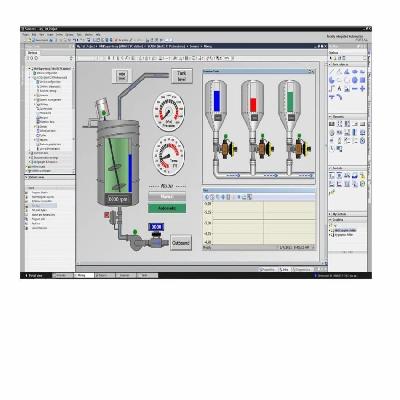Pick the T-piece pipe object
Viewport: 400px width, 400px height.
pyautogui.click(x=332, y=97)
